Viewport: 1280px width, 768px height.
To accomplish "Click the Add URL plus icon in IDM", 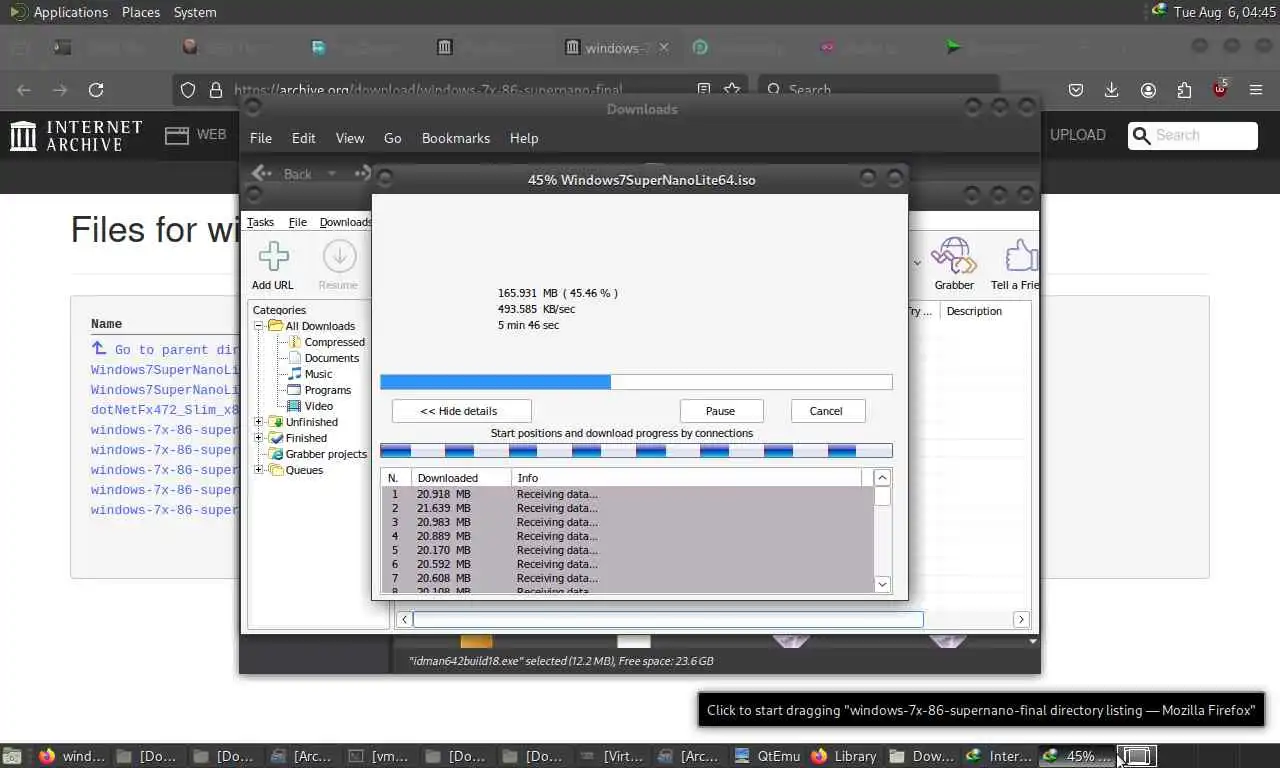I will click(273, 256).
